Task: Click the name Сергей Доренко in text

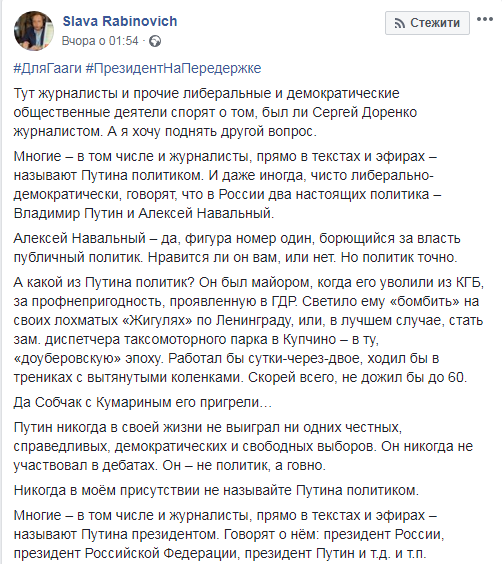Action: 365,113
